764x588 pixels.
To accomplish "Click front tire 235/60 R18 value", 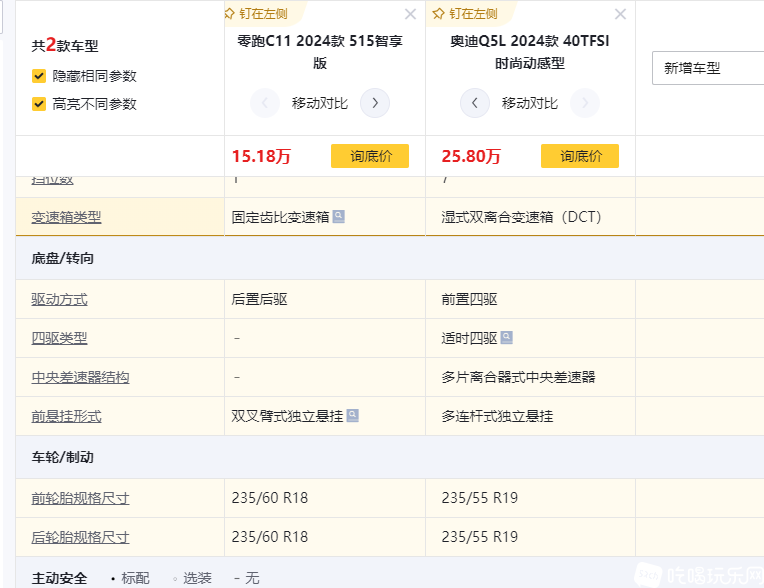I will click(x=269, y=498).
